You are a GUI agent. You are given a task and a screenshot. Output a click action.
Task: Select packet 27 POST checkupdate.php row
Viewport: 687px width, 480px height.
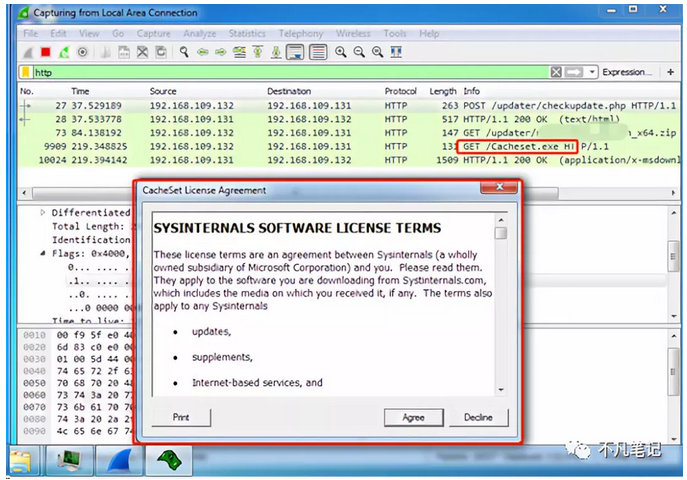pyautogui.click(x=349, y=106)
